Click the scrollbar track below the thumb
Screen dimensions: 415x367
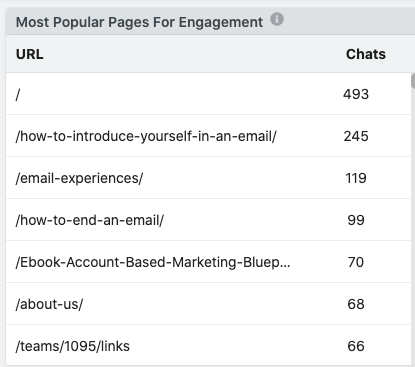coord(413,227)
